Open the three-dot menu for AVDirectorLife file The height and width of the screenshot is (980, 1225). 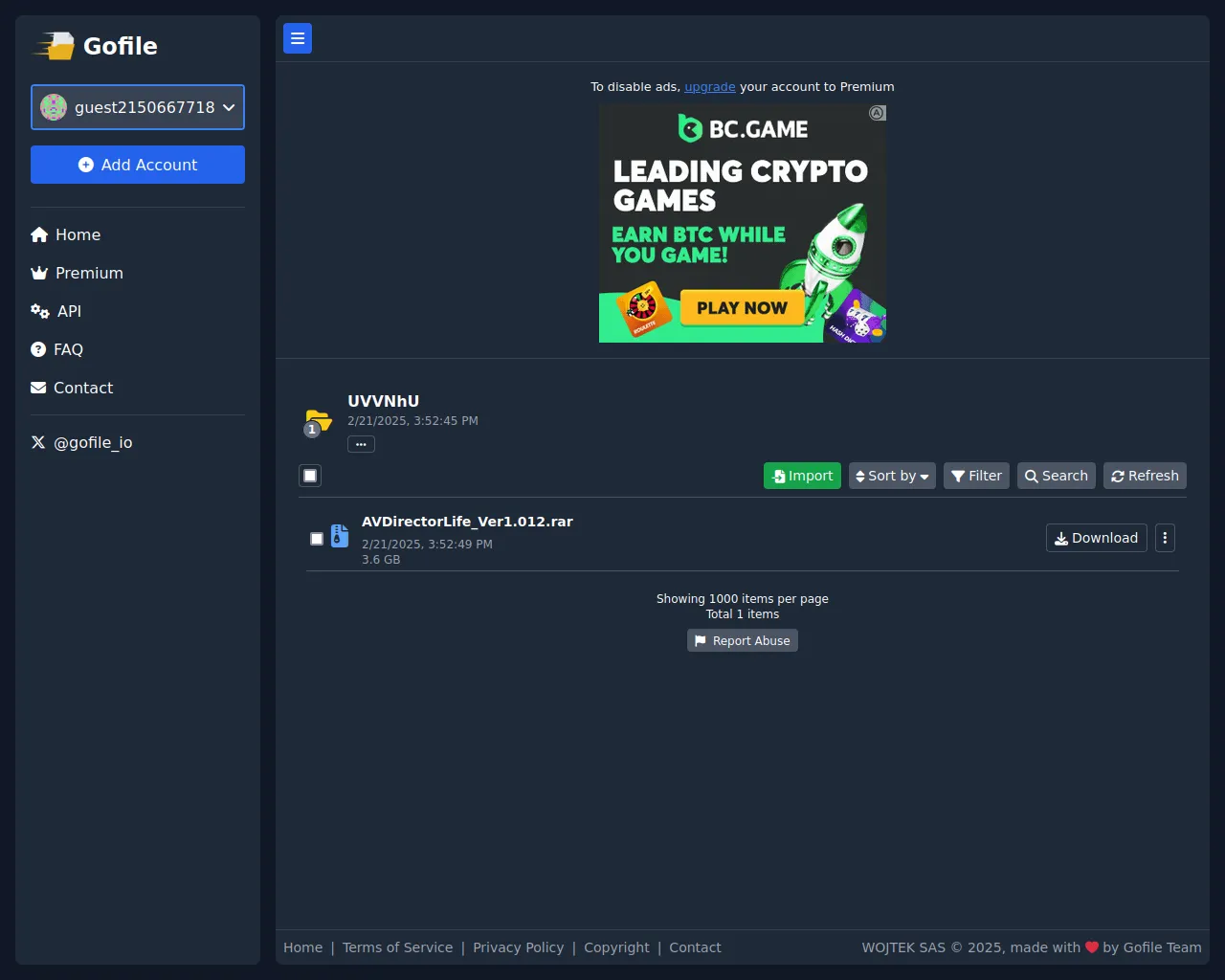pyautogui.click(x=1165, y=538)
